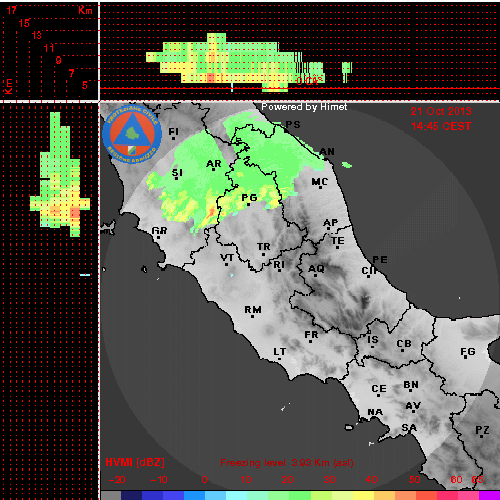This screenshot has width=500, height=500.
Task: Click the 0 value on the dBZ scale
Action: [x=204, y=480]
